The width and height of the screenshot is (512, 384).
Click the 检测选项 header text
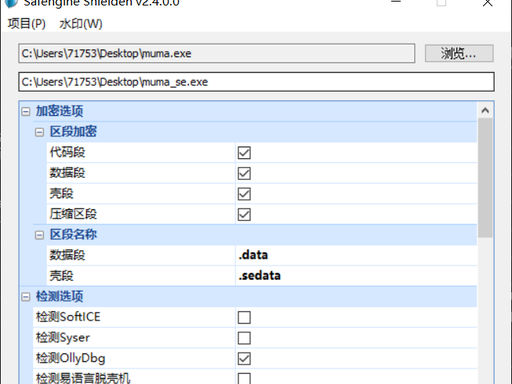tap(59, 296)
